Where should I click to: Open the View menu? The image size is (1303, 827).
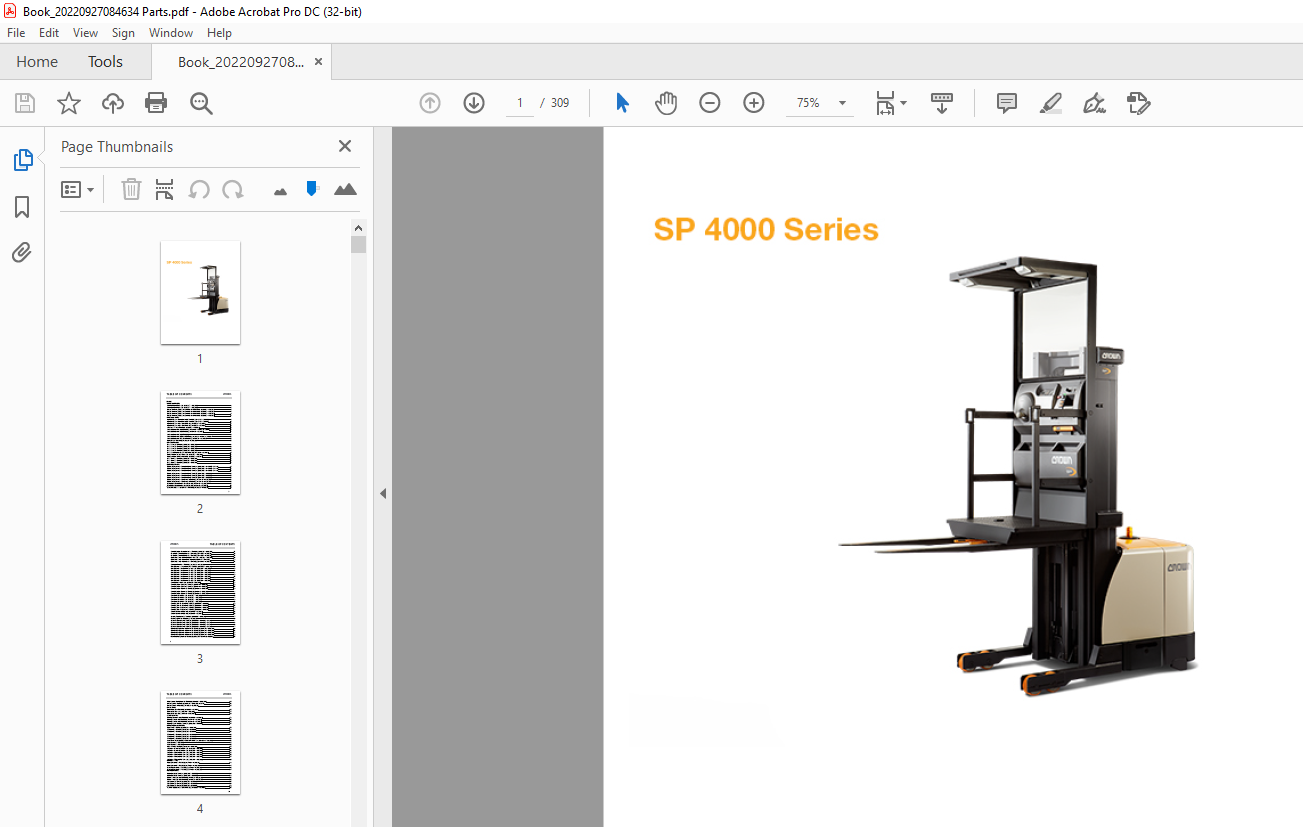click(x=86, y=33)
